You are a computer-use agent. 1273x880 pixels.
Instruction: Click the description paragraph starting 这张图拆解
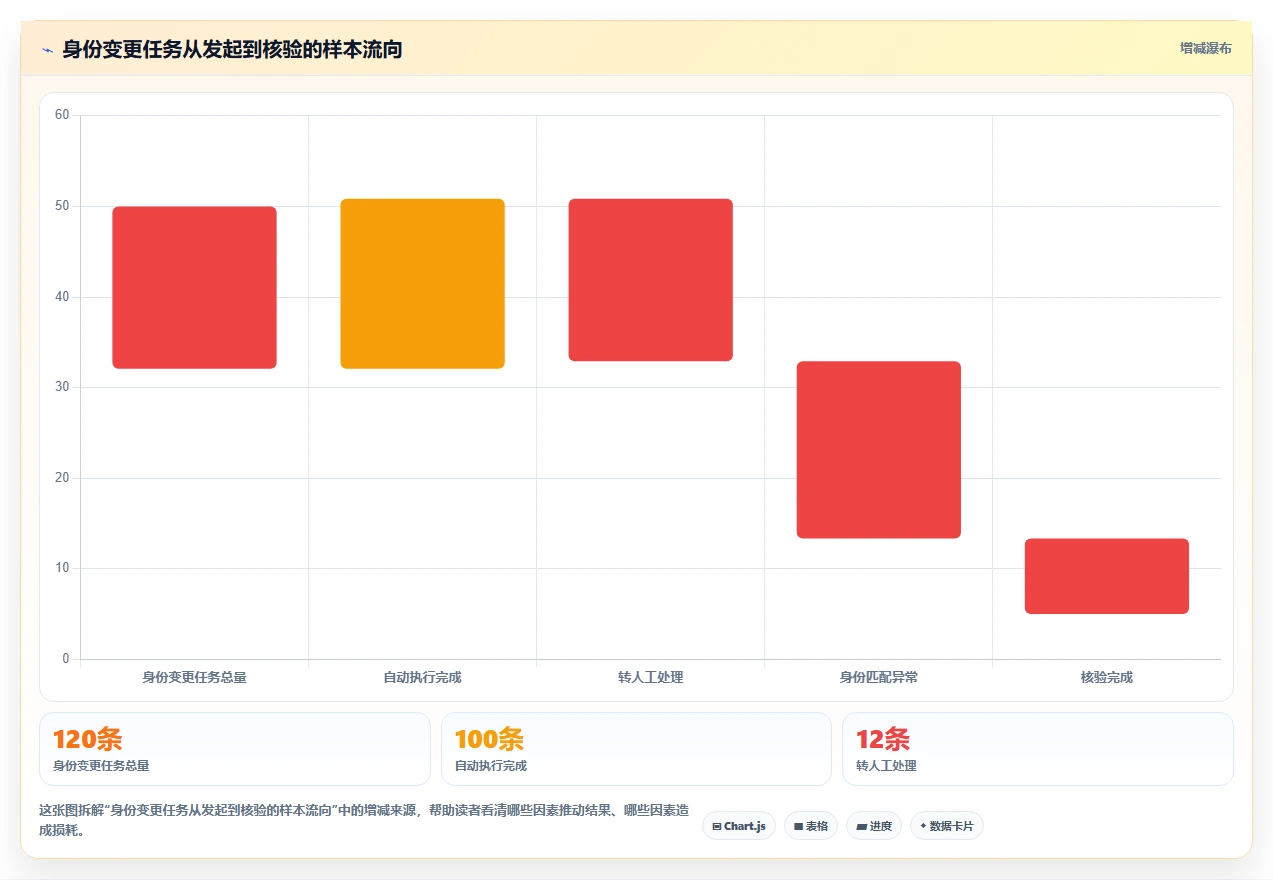pyautogui.click(x=364, y=820)
